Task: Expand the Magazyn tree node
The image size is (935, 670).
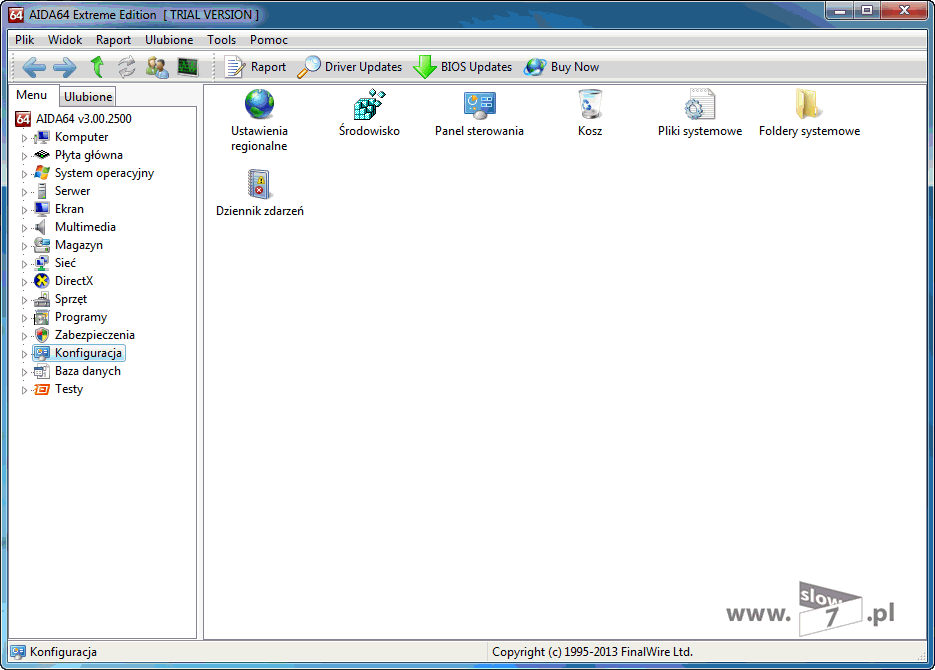Action: pyautogui.click(x=24, y=246)
